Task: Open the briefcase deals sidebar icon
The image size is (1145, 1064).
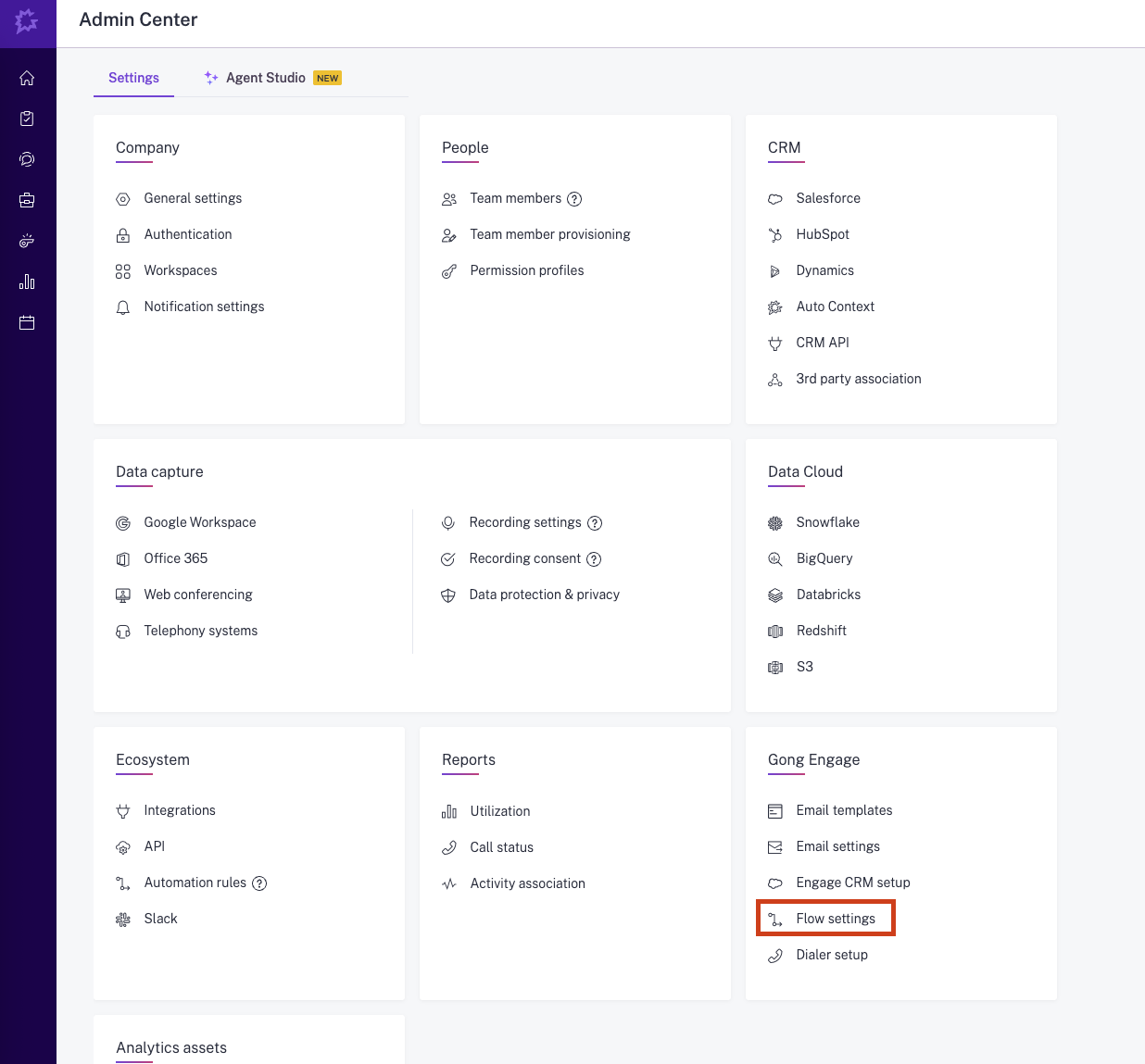Action: 27,200
